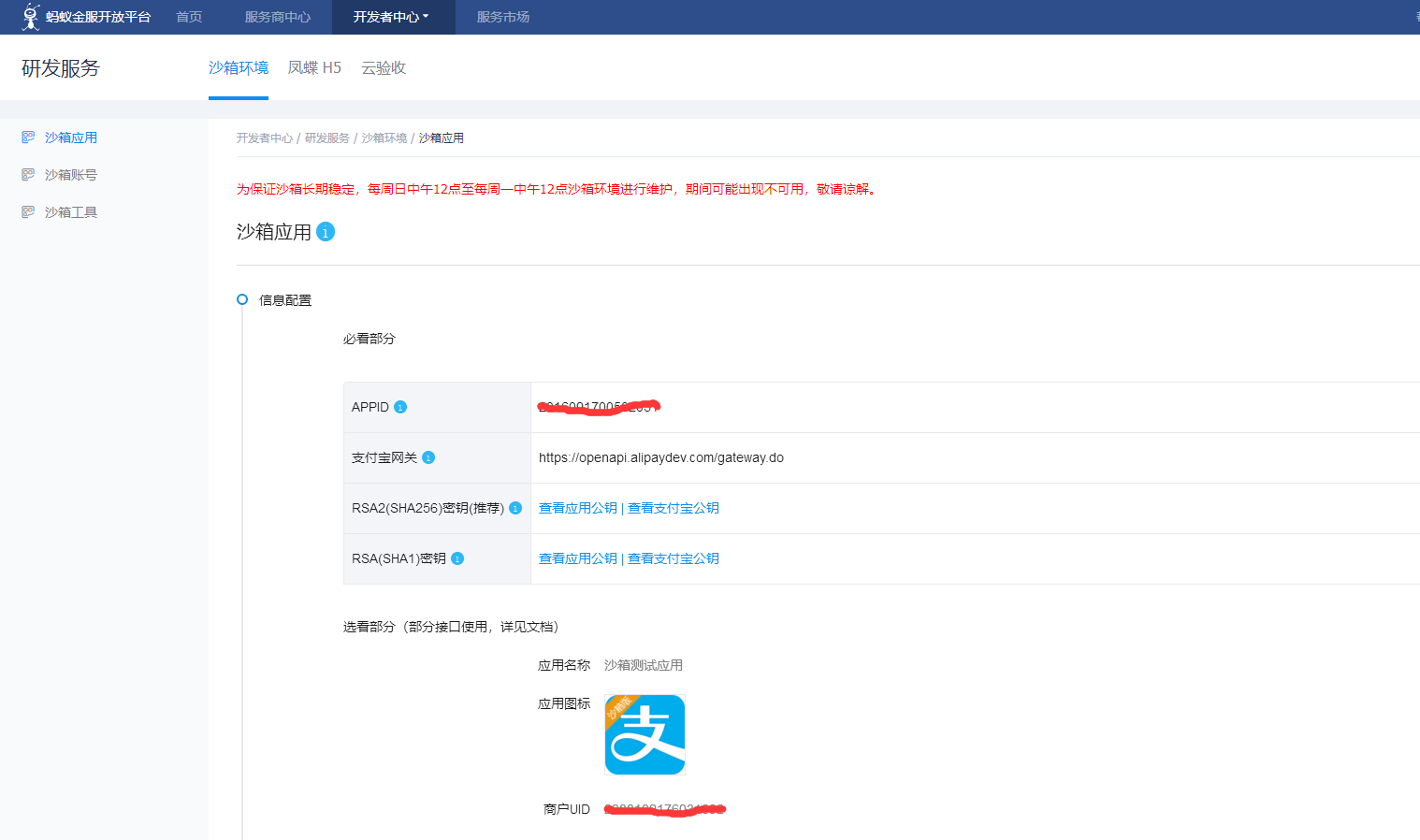
Task: Select 沙箱工具 in the left sidebar
Action: pos(71,212)
